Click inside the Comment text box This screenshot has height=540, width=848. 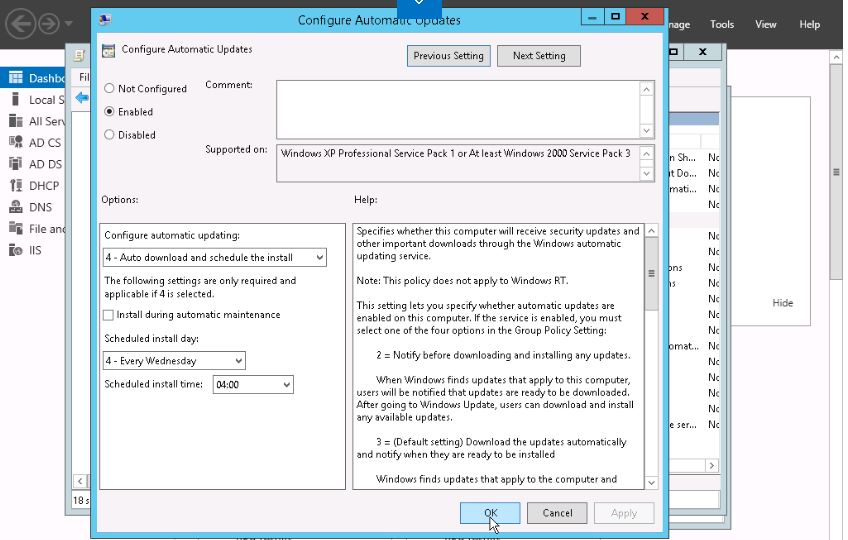pyautogui.click(x=458, y=110)
